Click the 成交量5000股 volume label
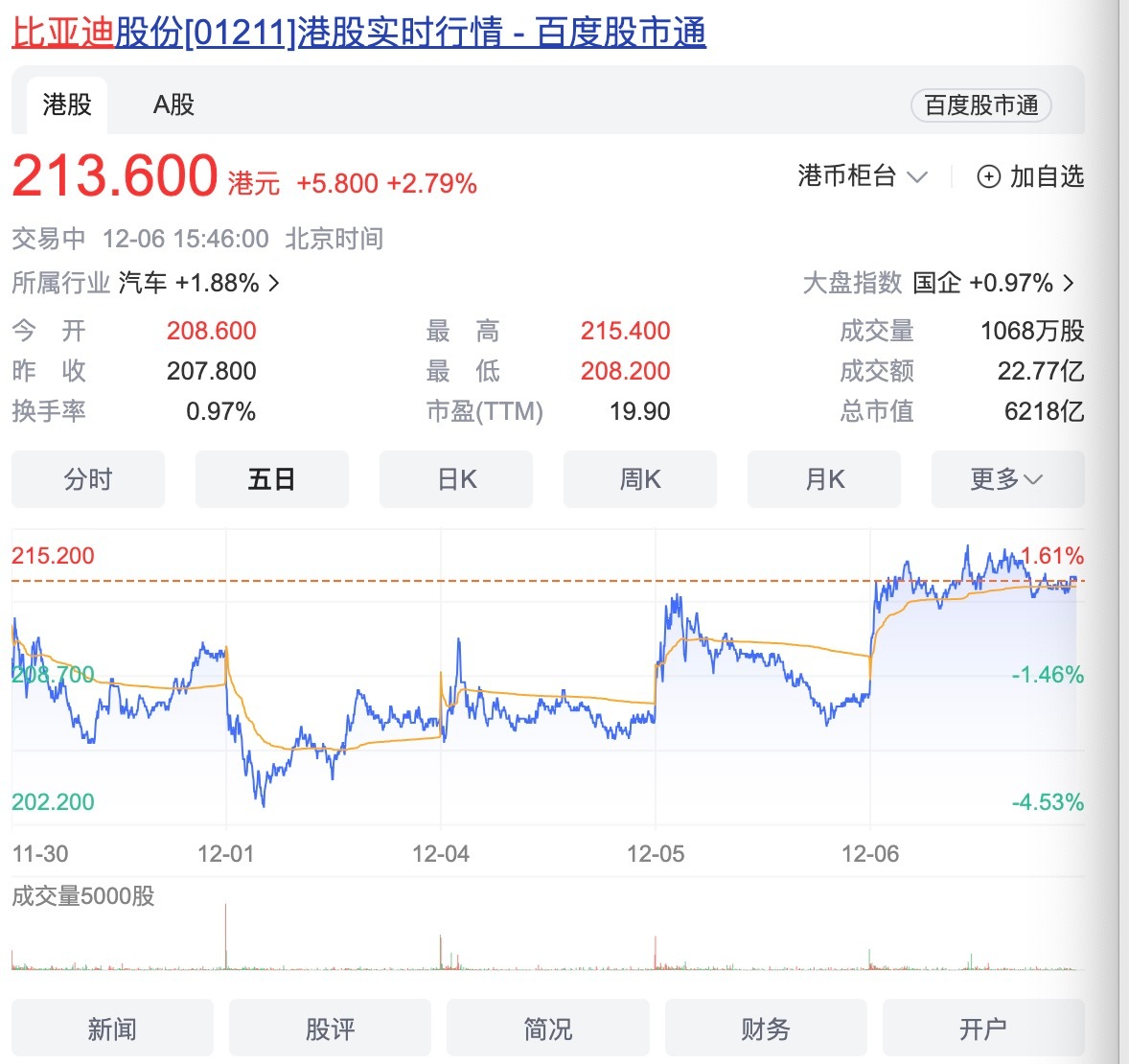 [x=83, y=896]
